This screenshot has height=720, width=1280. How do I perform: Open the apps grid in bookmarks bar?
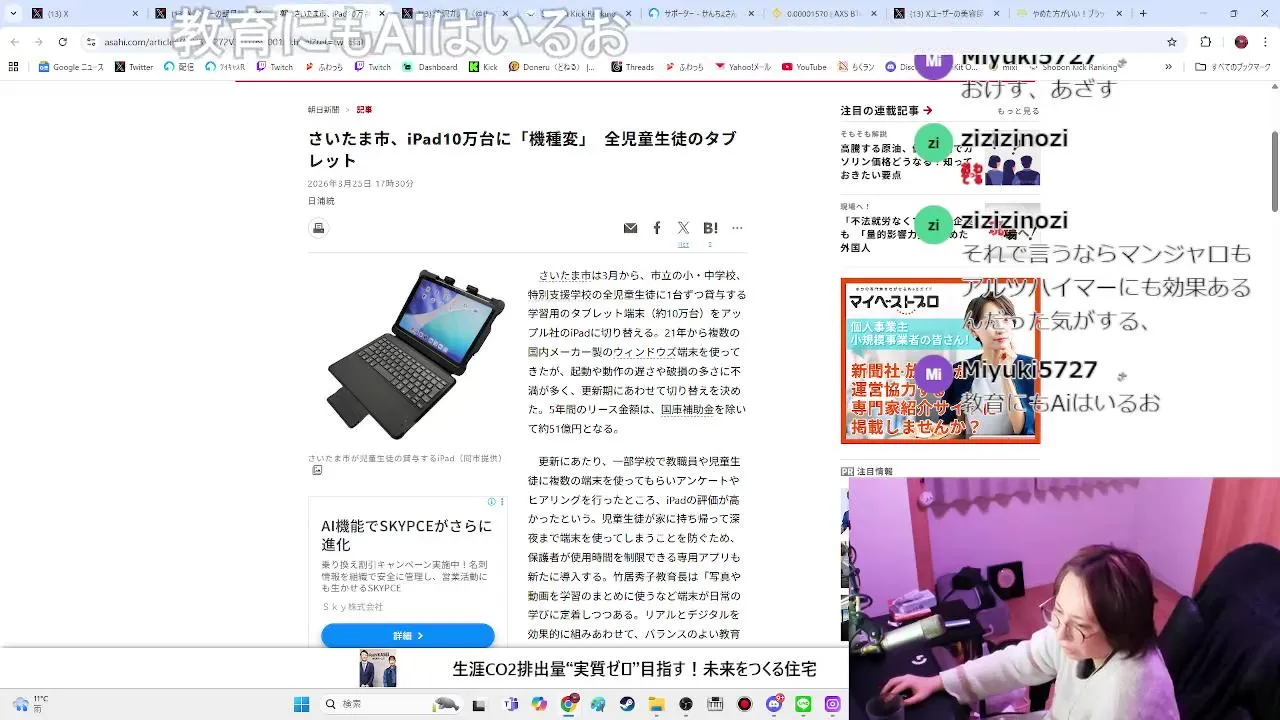coord(13,67)
